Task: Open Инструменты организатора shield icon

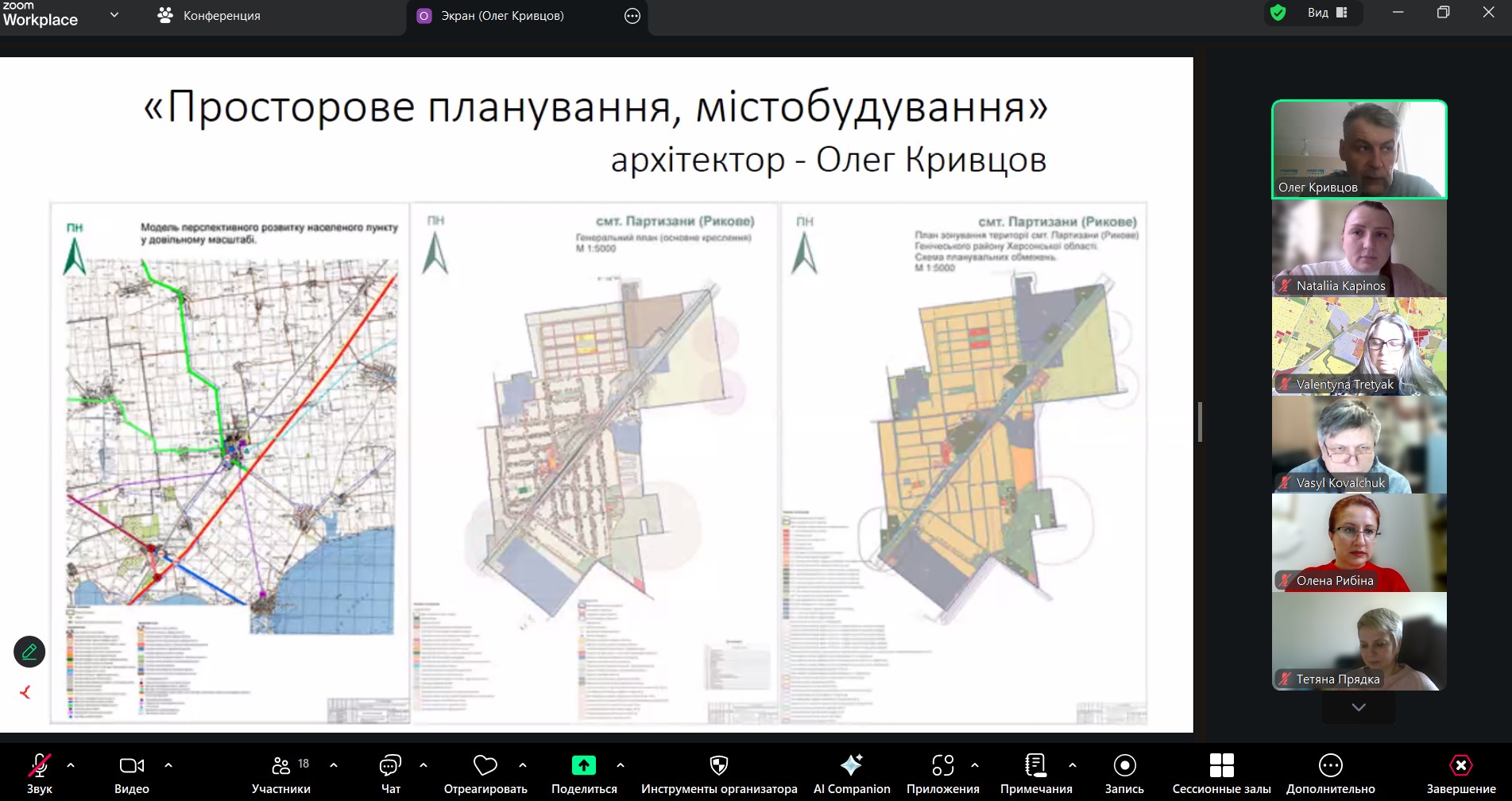Action: [719, 773]
